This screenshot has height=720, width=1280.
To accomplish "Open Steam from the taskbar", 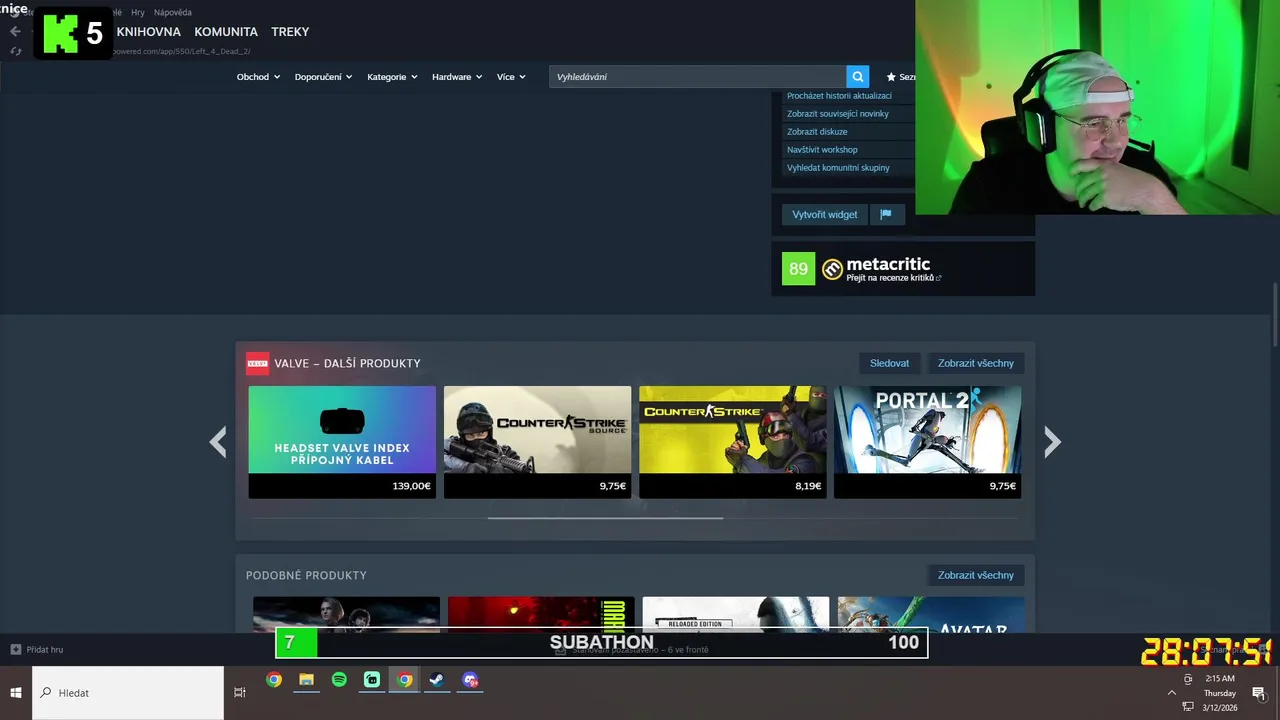I will (437, 680).
